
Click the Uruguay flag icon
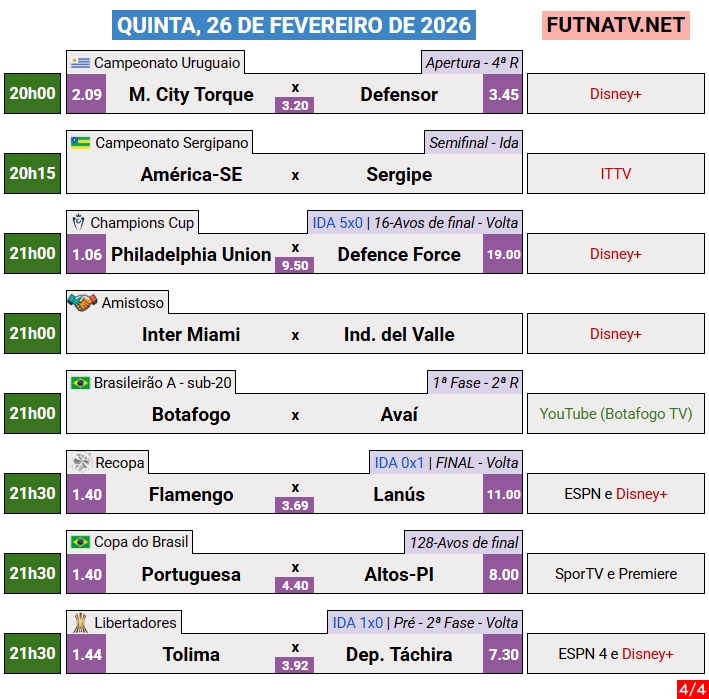pyautogui.click(x=81, y=63)
